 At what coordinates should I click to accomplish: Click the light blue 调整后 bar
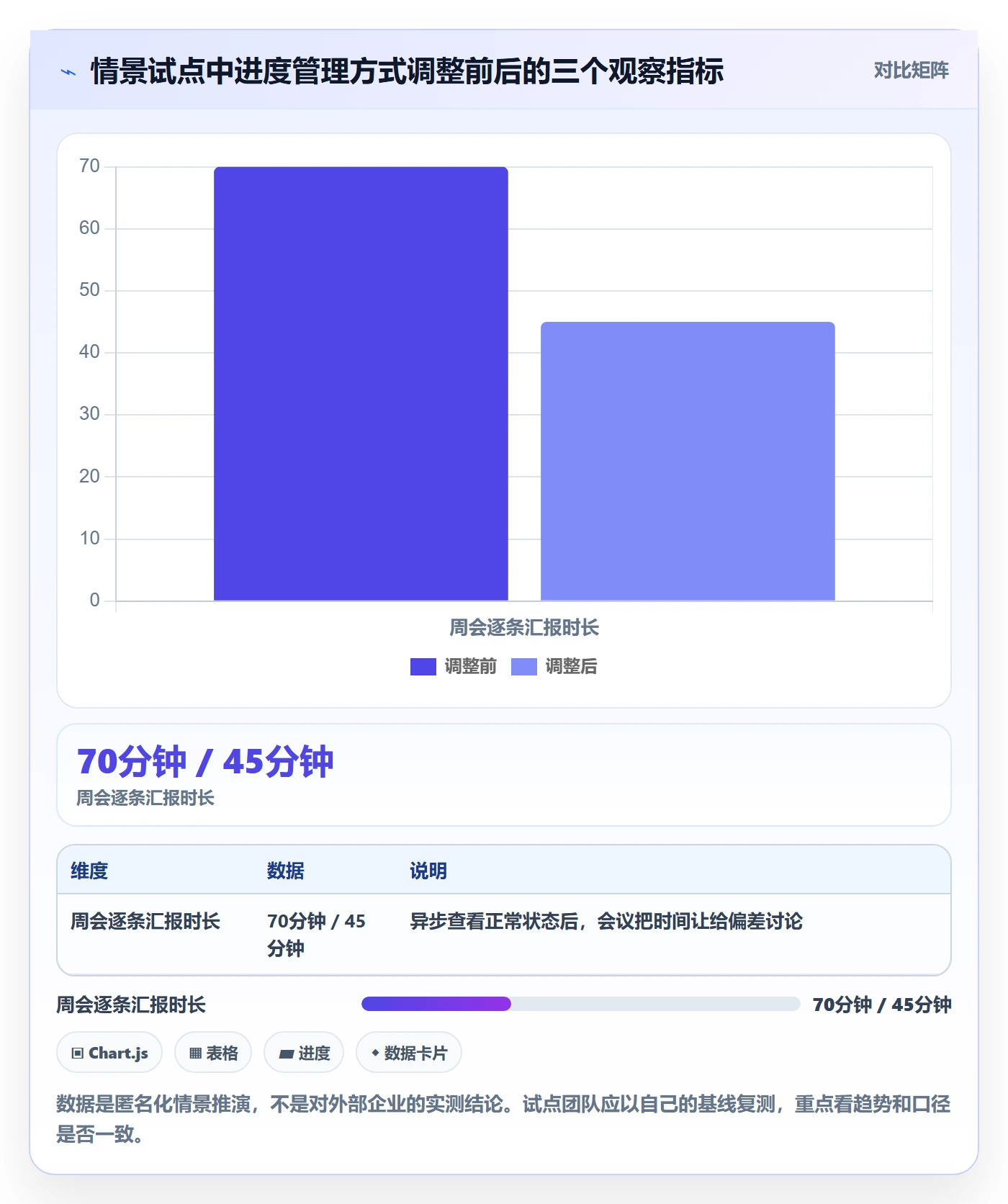(x=688, y=462)
